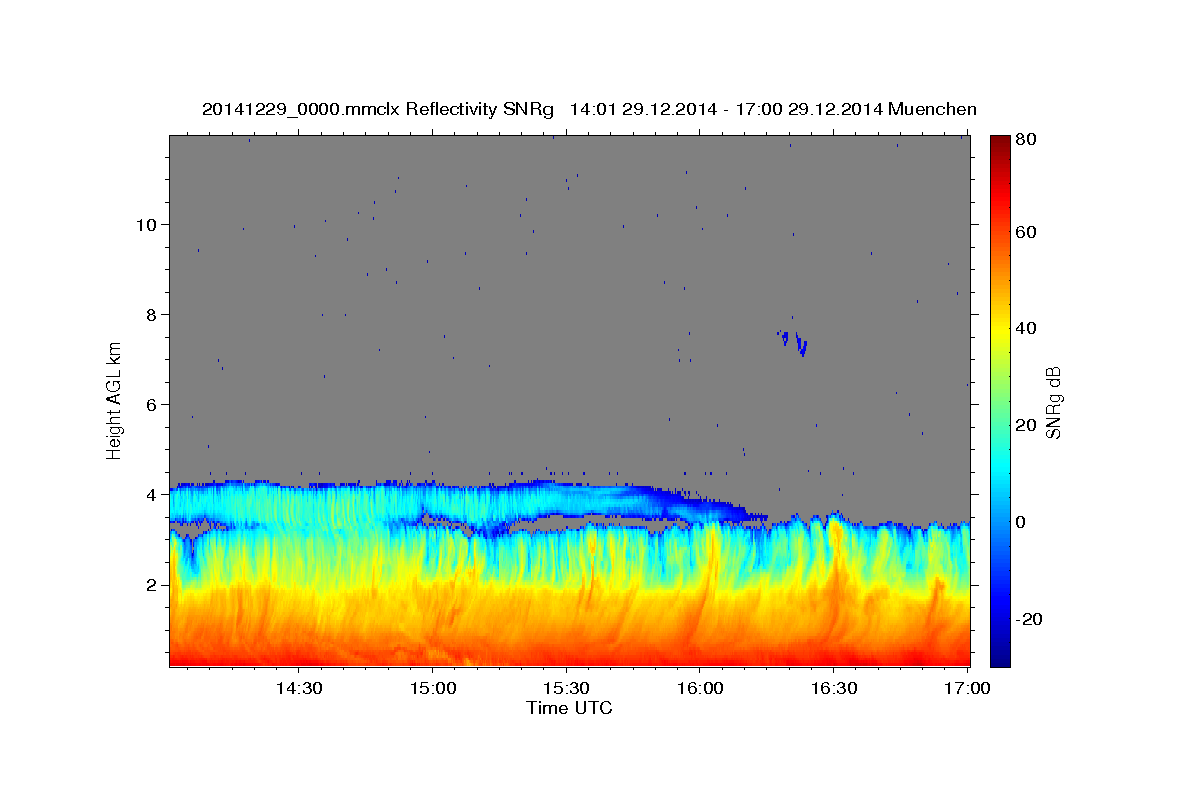The height and width of the screenshot is (800, 1200).
Task: Click the plot title text
Action: [589, 109]
